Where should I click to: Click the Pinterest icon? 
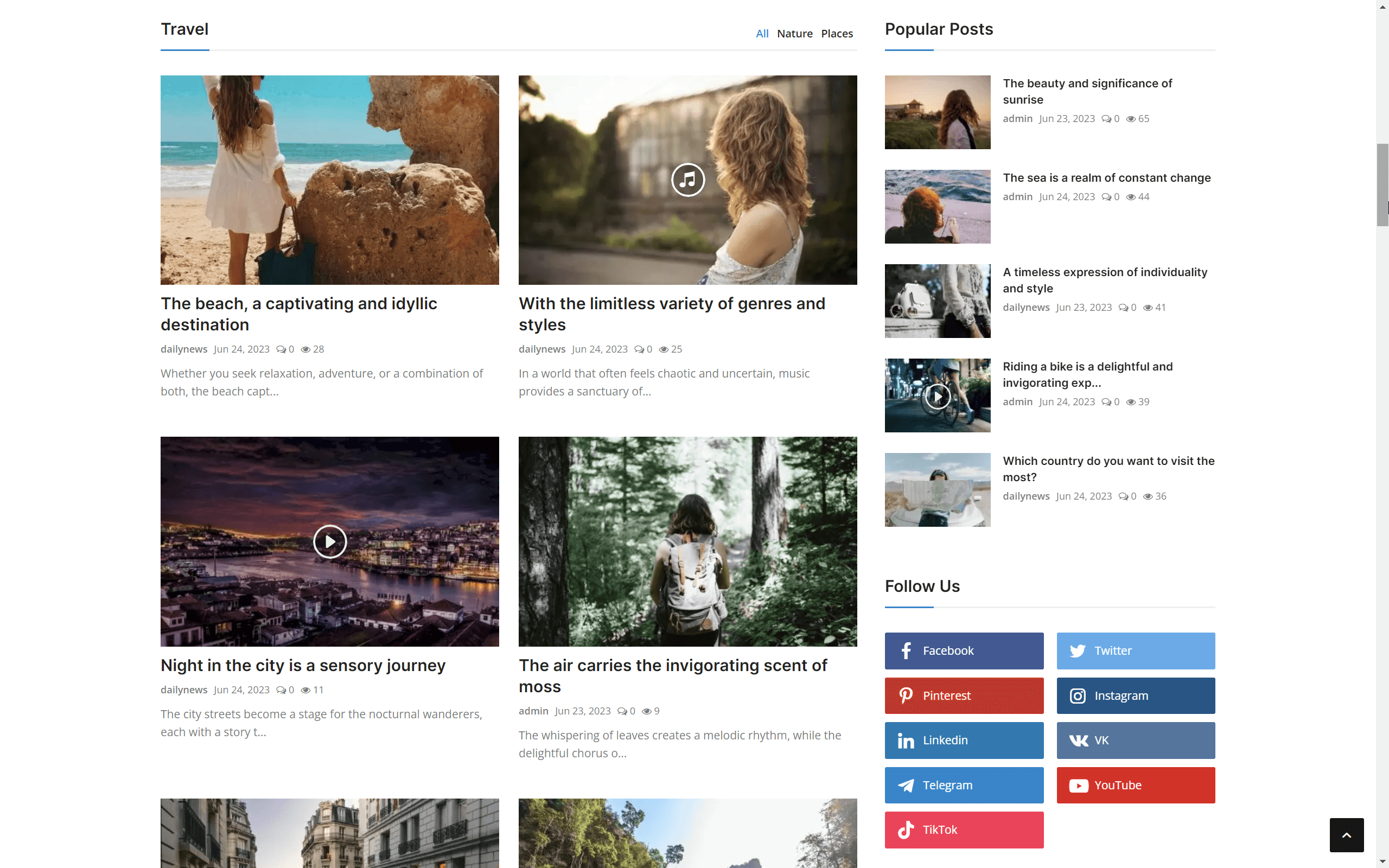point(907,695)
